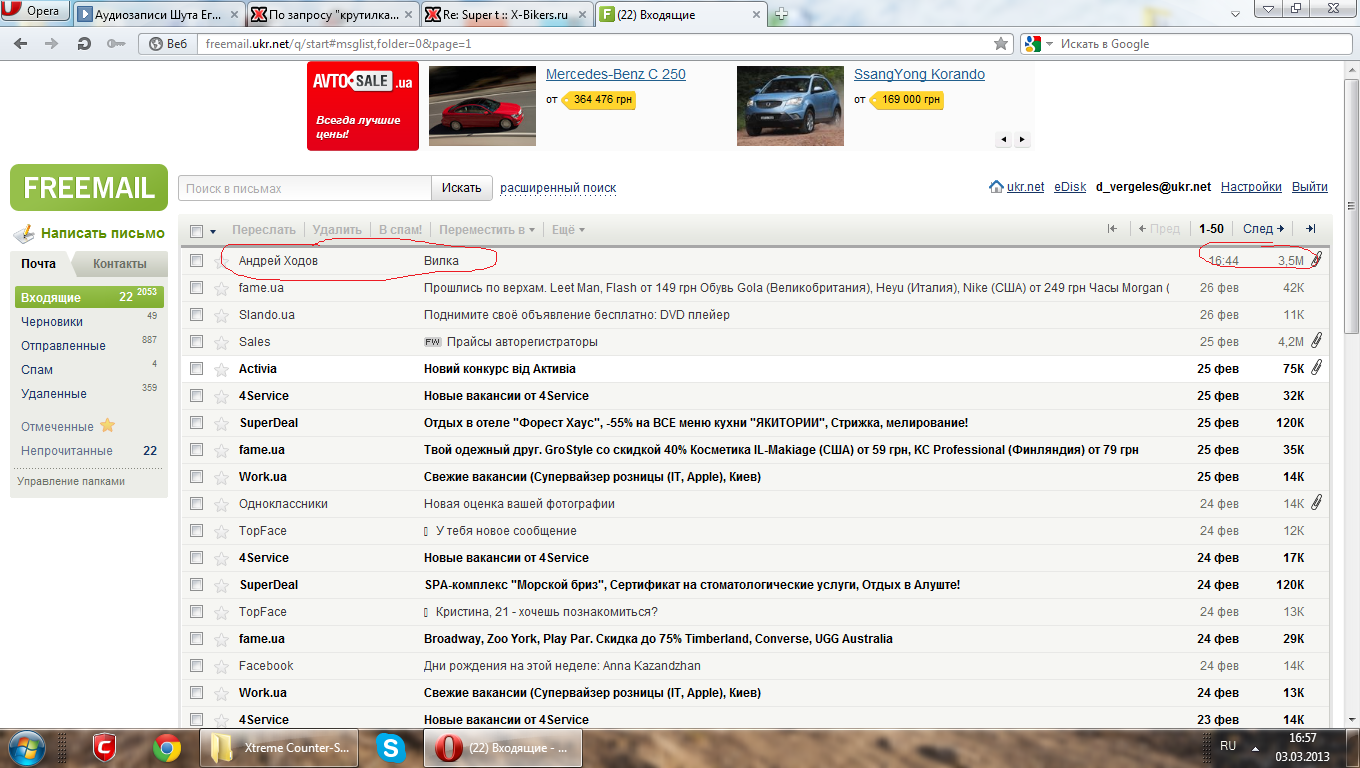Go to the next page with "След"

(1264, 229)
